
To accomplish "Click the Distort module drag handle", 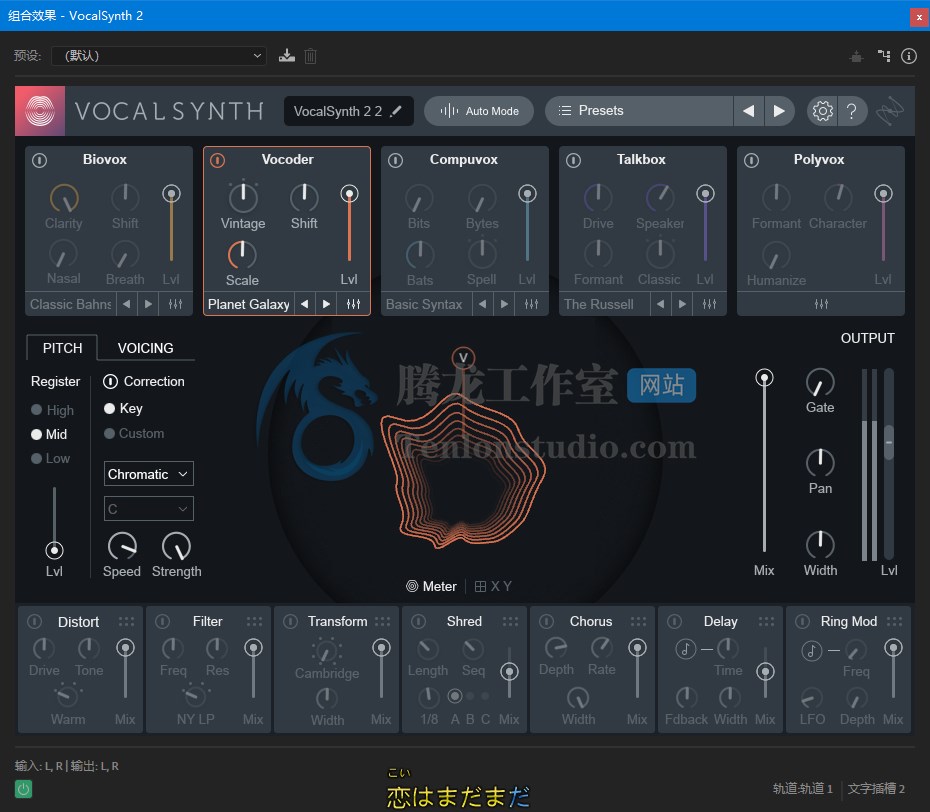I will coord(126,622).
